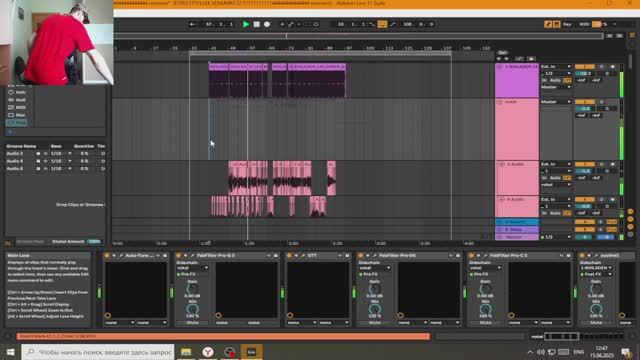Toggle the Draw Mode pencil button
The width and height of the screenshot is (640, 360).
tap(548, 24)
